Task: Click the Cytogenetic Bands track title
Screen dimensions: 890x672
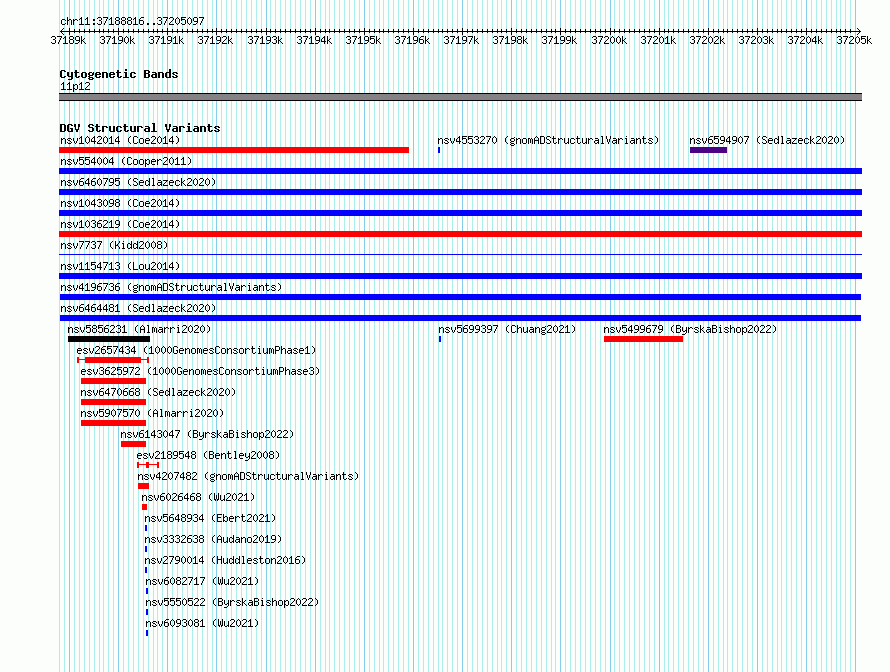Action: [119, 74]
